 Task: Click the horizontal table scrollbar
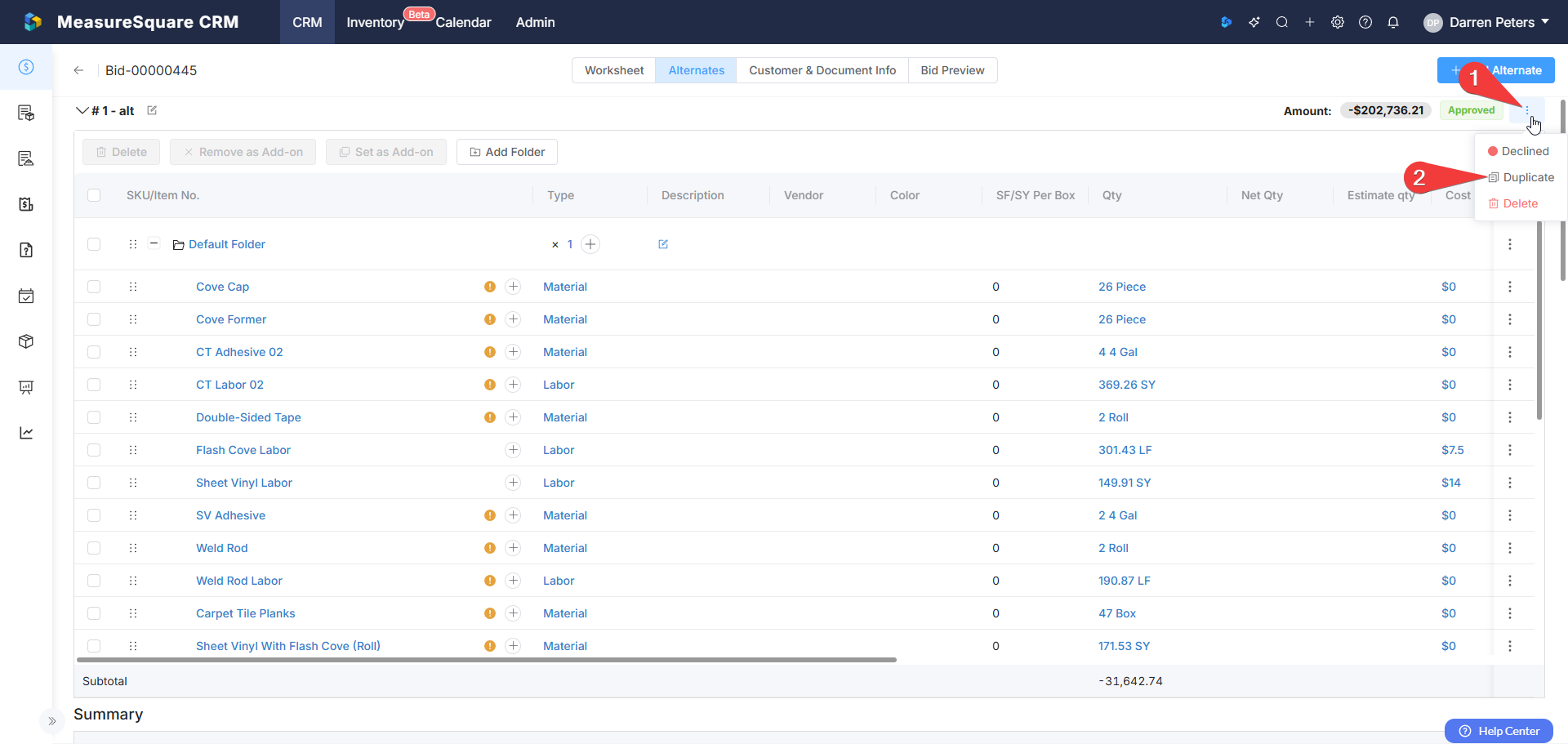click(x=487, y=659)
